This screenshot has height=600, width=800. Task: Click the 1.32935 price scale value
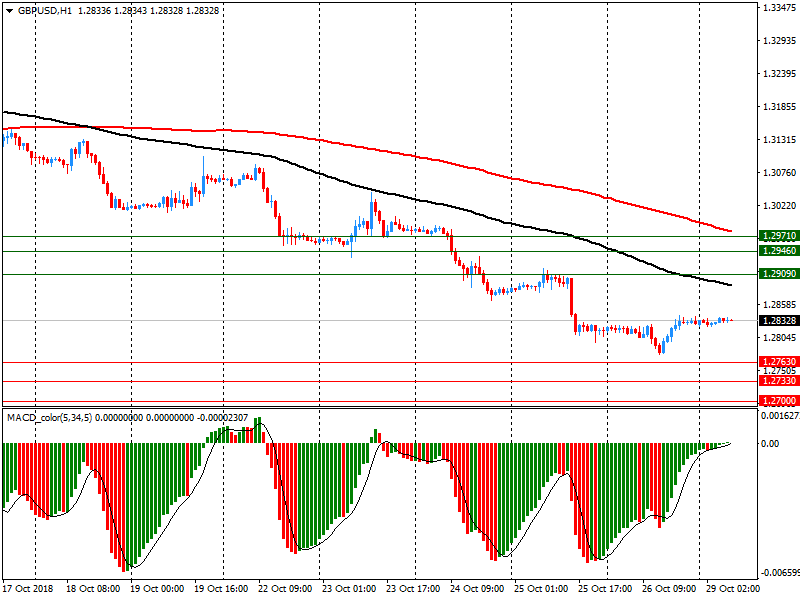point(780,41)
